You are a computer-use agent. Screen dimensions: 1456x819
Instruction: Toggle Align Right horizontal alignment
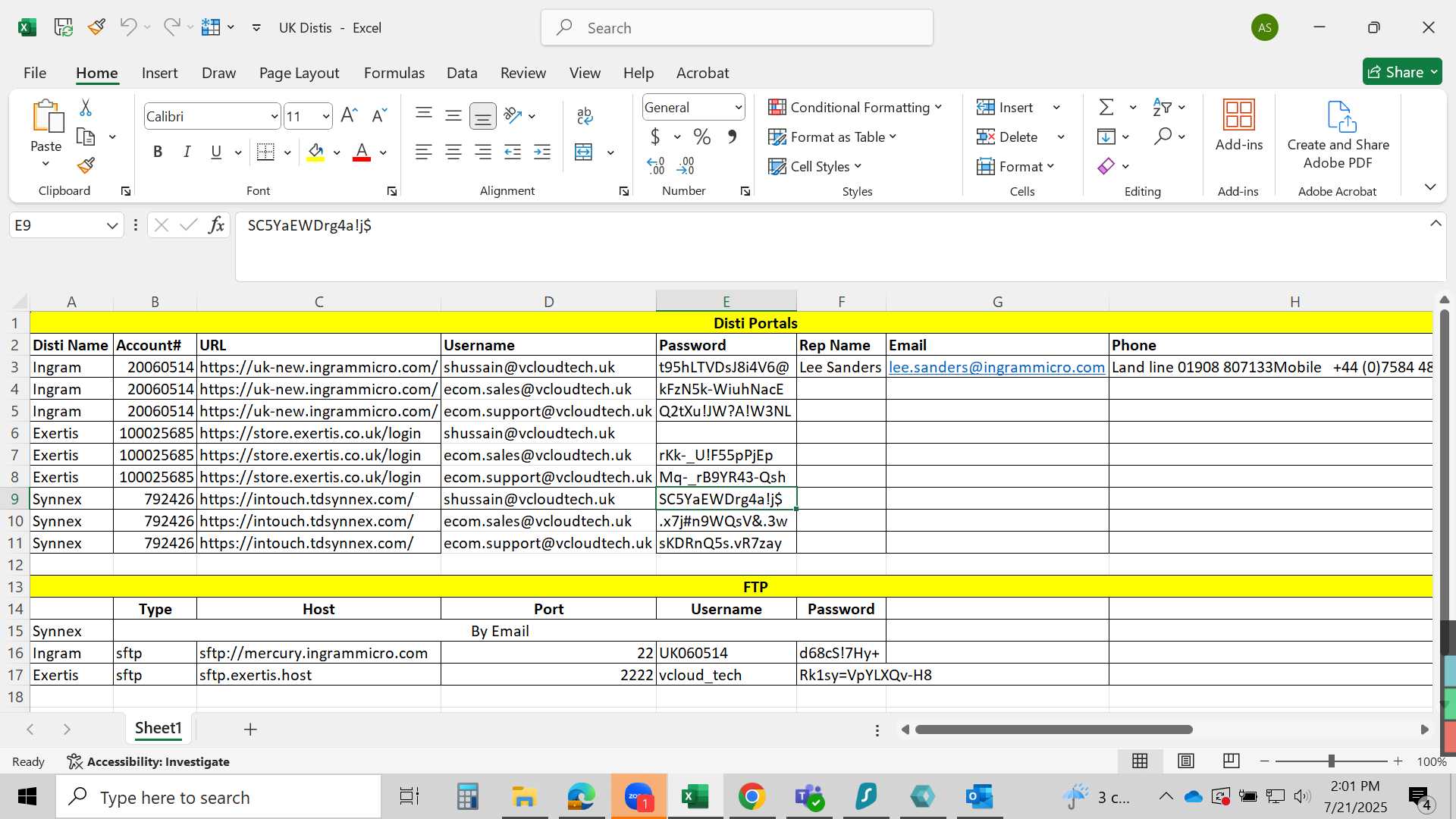[x=483, y=152]
